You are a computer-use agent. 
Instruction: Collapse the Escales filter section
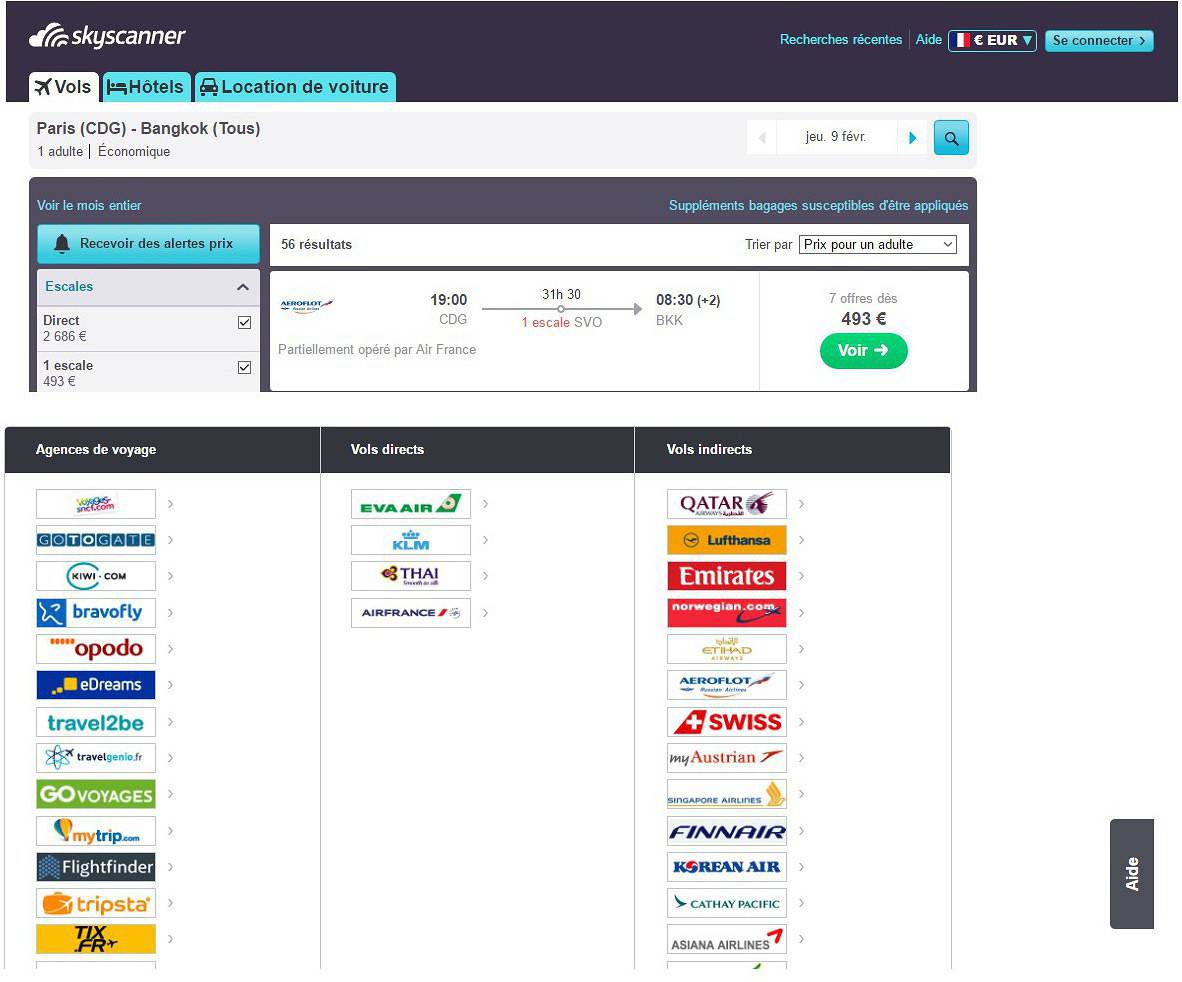[242, 287]
